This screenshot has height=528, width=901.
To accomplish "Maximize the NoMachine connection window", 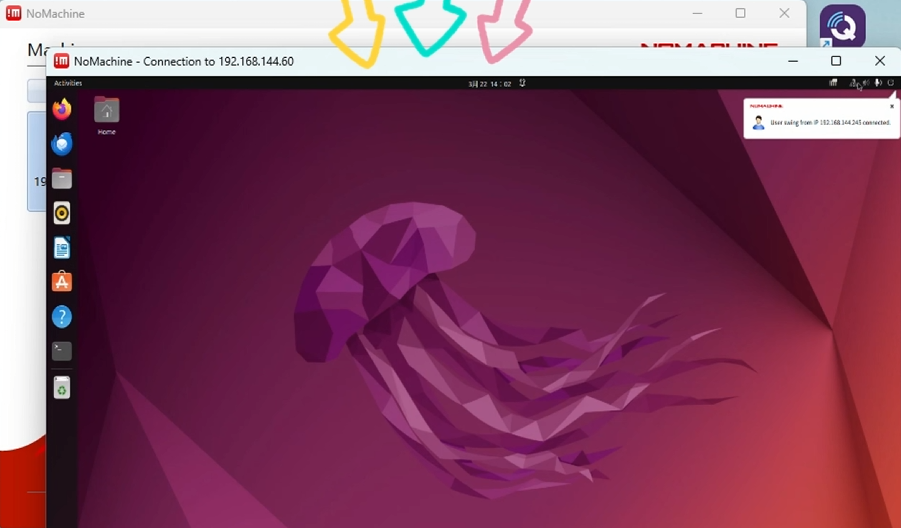I will 836,61.
